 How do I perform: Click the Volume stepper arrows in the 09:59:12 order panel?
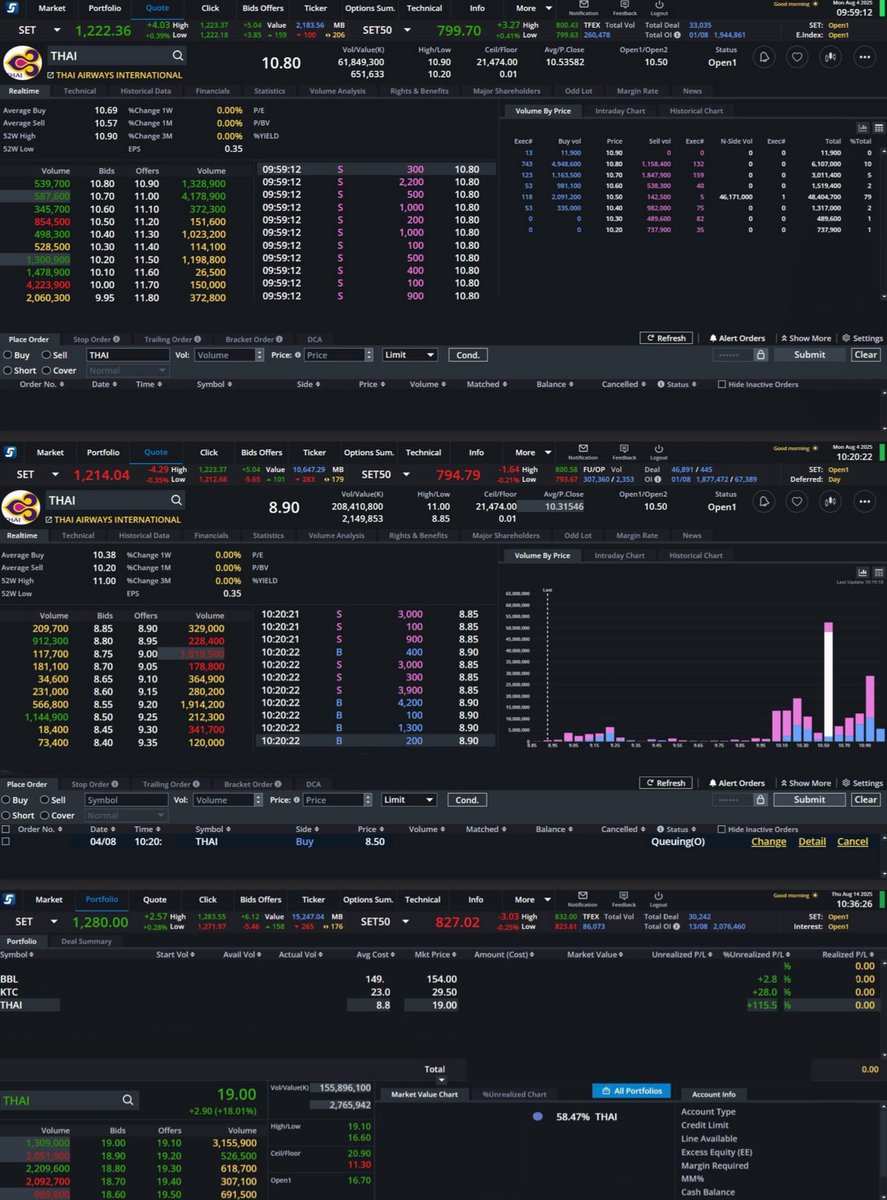tap(259, 355)
